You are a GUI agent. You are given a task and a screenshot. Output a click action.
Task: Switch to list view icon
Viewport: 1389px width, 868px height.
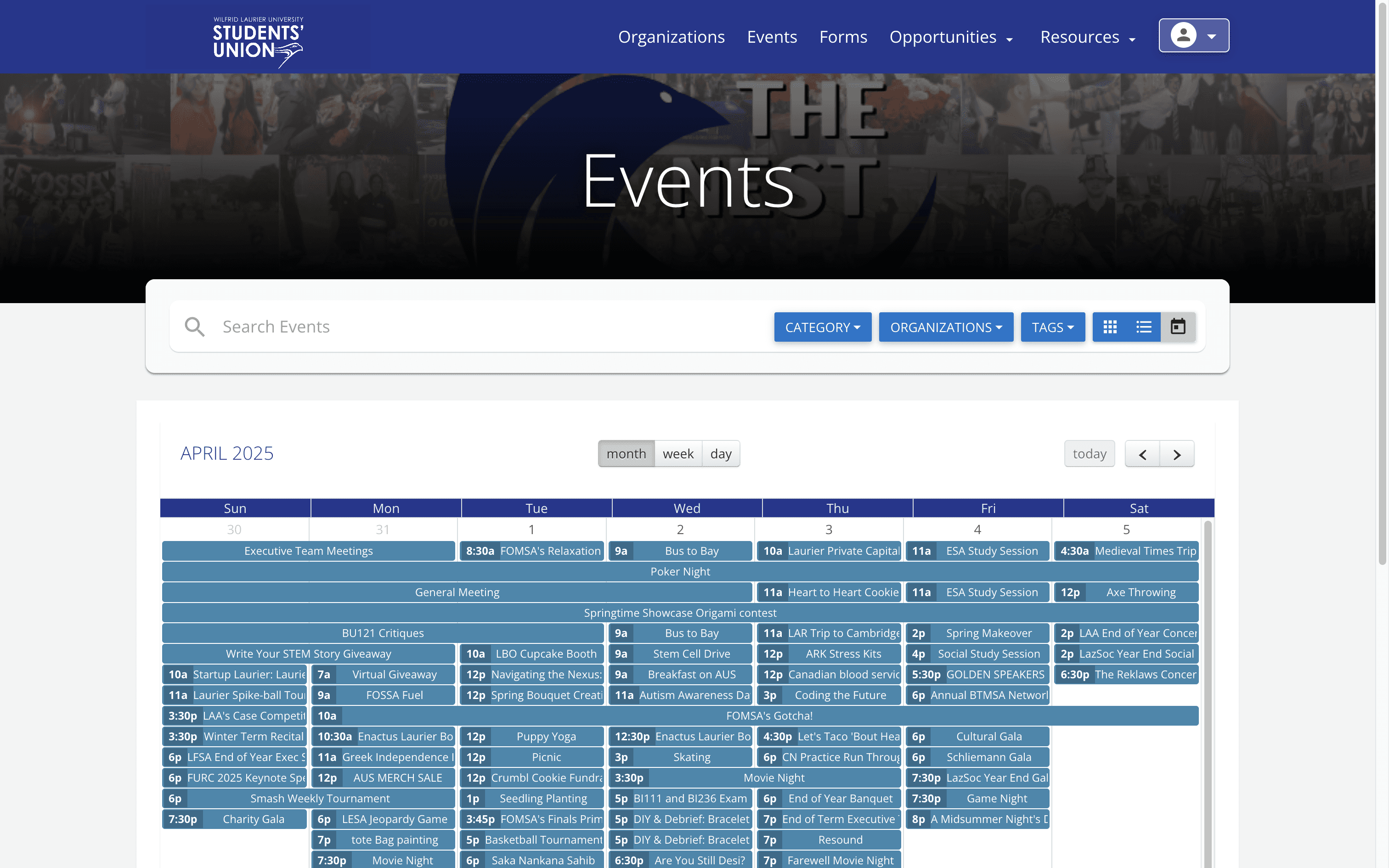(1143, 327)
